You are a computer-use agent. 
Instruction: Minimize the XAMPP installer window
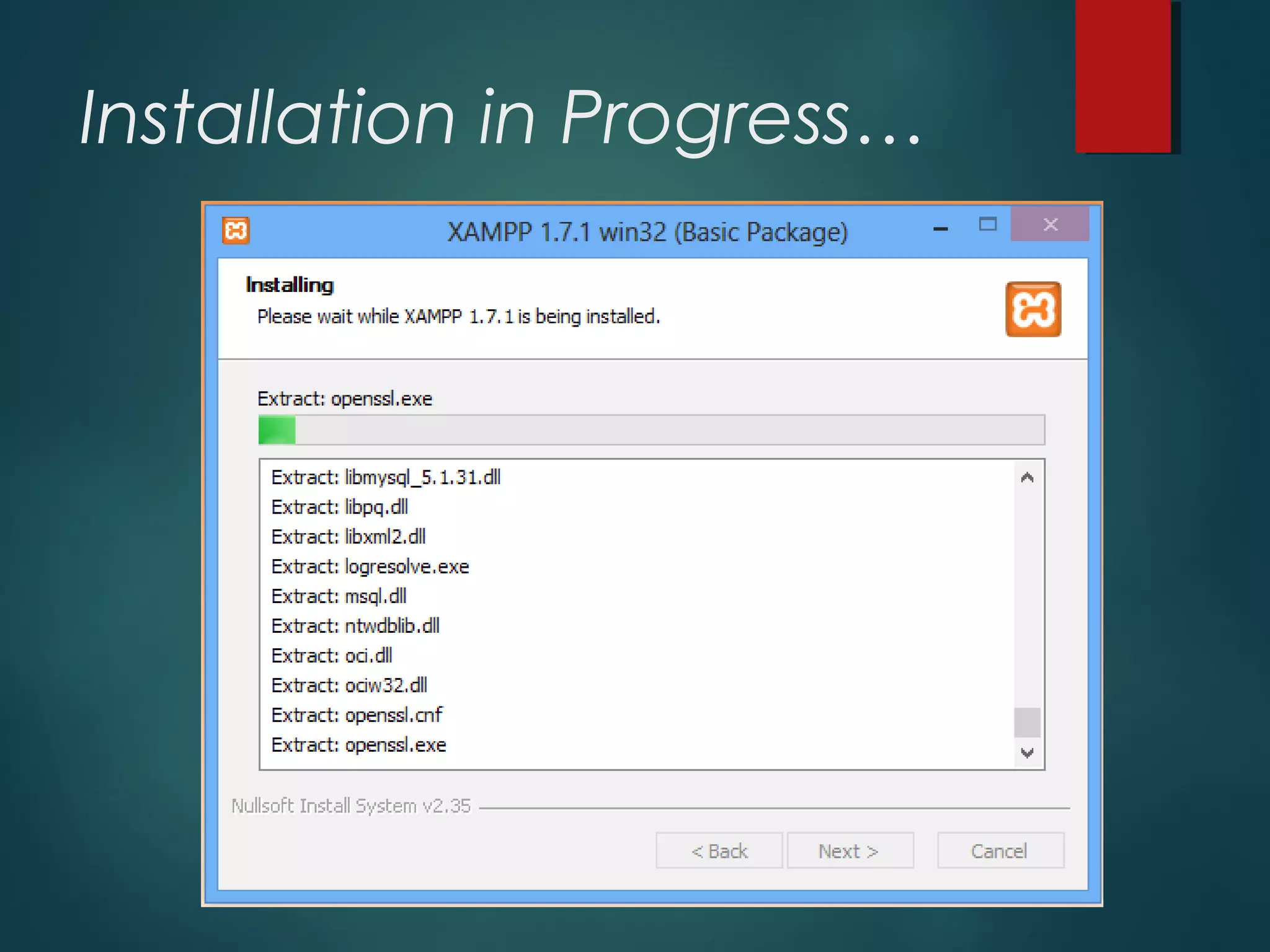click(941, 229)
